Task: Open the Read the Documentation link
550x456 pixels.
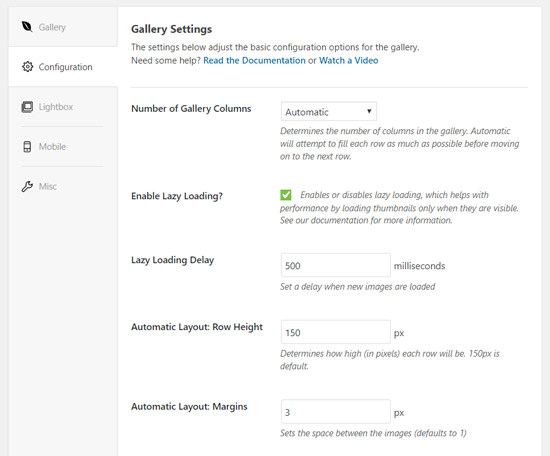Action: (254, 60)
